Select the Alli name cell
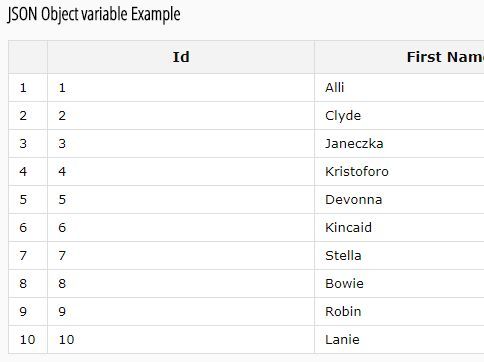Viewport: 484px width, 362px height. [399, 88]
